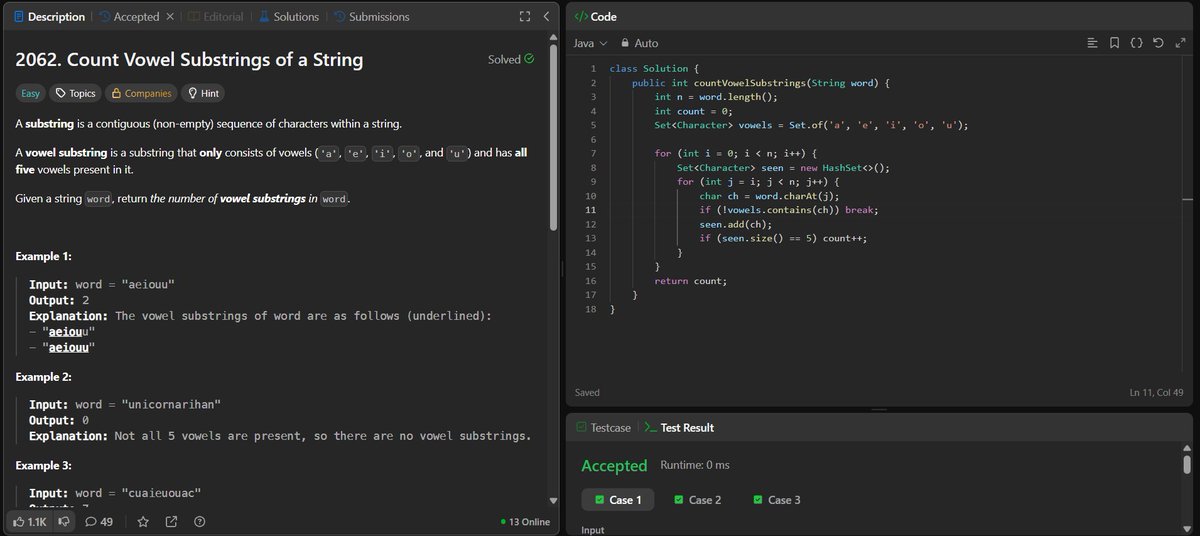Click the test result panel scrollbar thumb
This screenshot has width=1200, height=536.
pos(1187,464)
